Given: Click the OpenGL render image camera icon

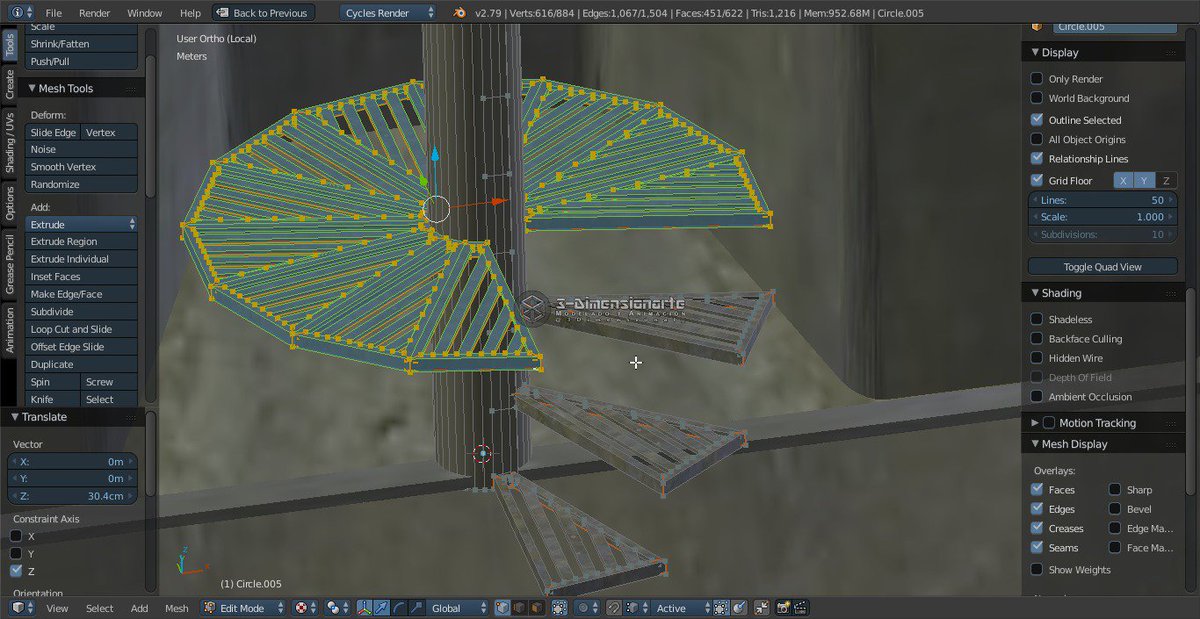Looking at the screenshot, I should click(784, 608).
